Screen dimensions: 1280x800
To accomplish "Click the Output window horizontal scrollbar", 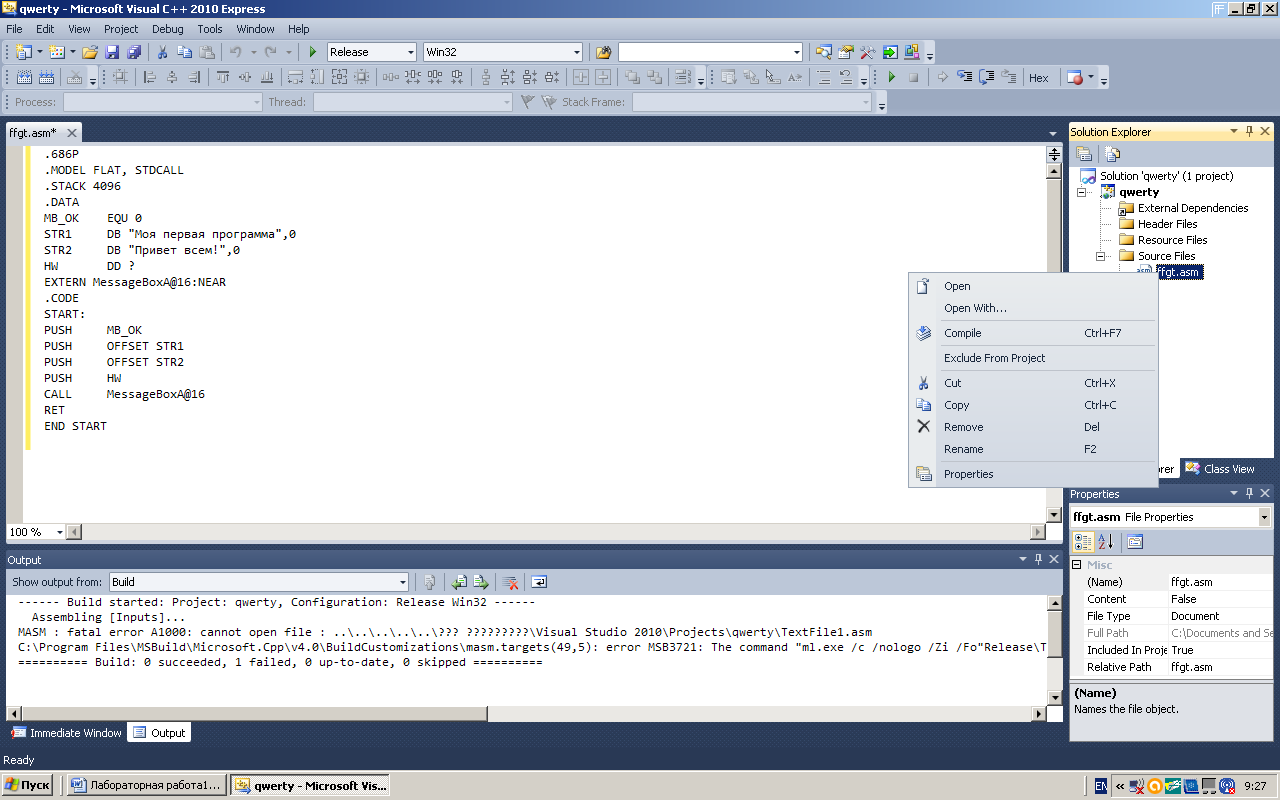I will pyautogui.click(x=525, y=714).
